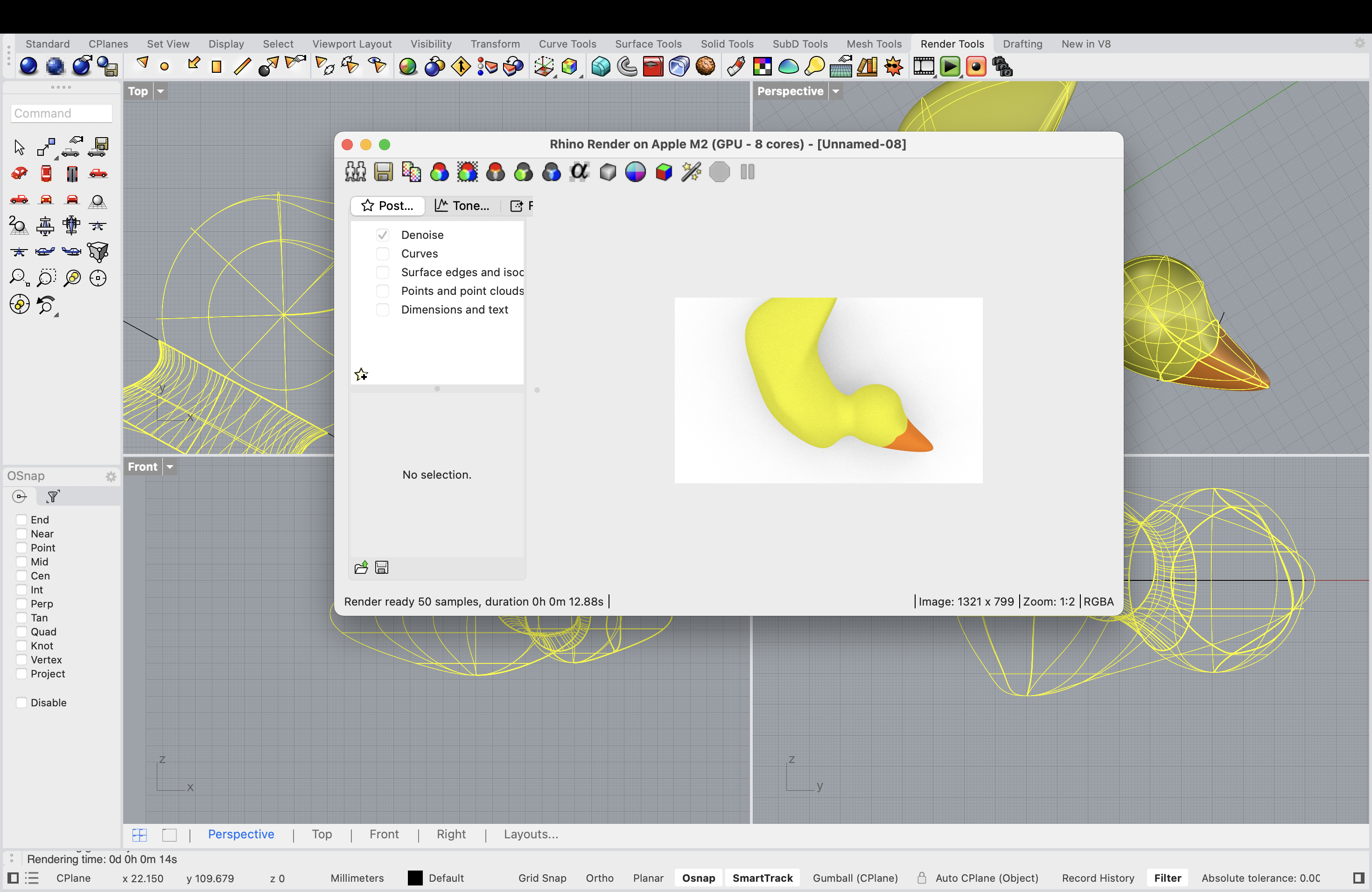Click the red channel icon in Render window
1372x892 pixels.
(x=495, y=172)
